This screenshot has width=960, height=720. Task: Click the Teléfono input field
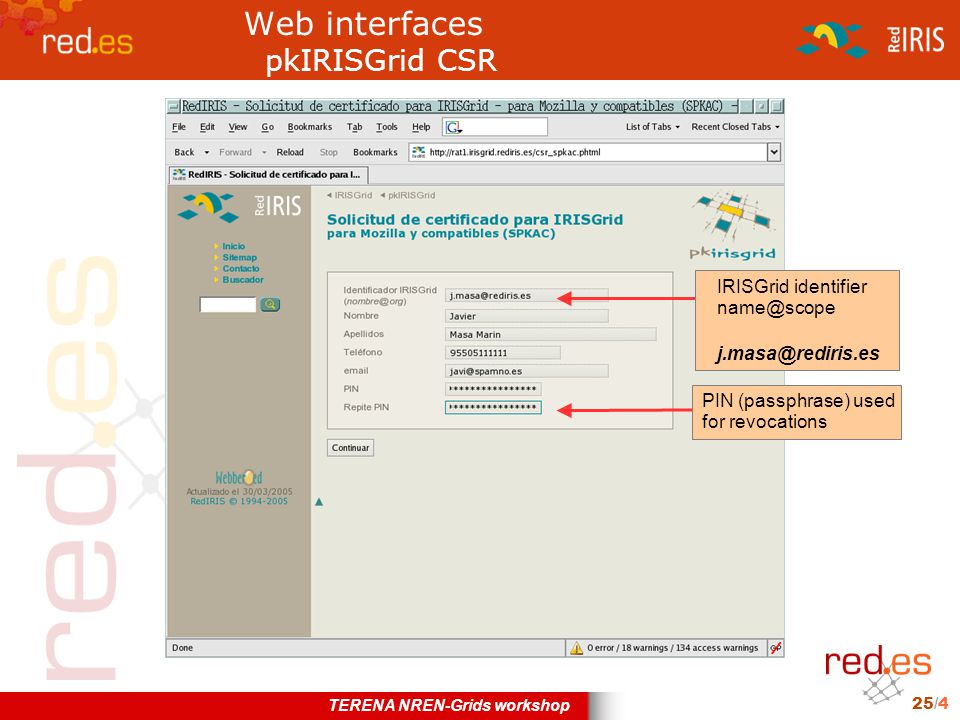503,353
